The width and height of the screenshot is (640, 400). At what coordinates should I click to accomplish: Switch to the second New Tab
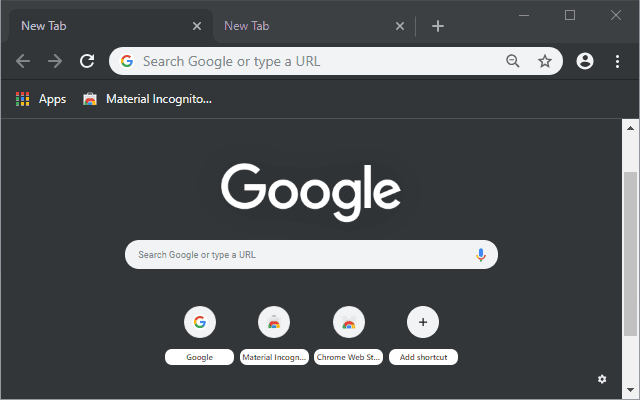[x=313, y=26]
